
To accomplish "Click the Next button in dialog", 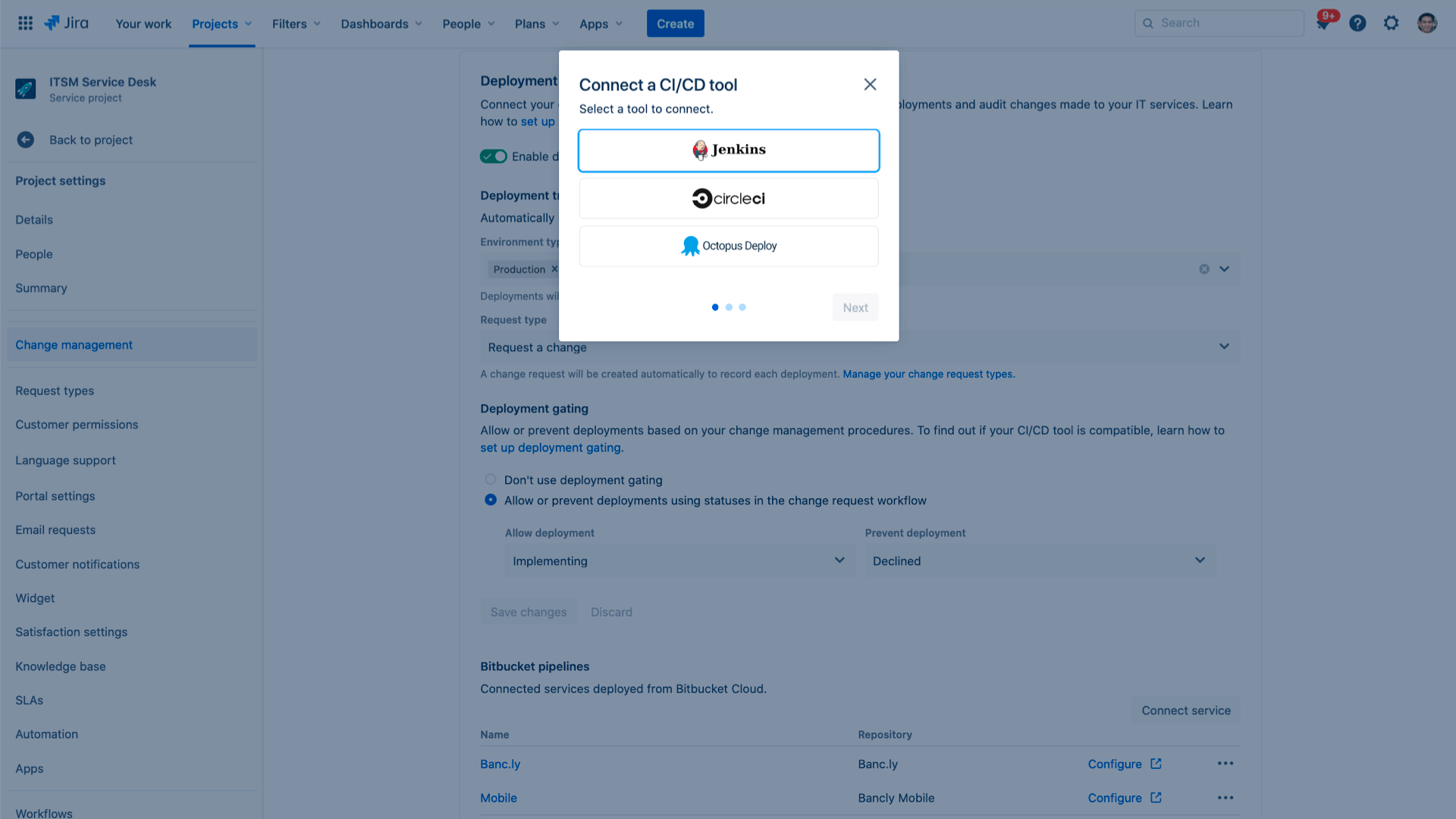I will (x=855, y=307).
